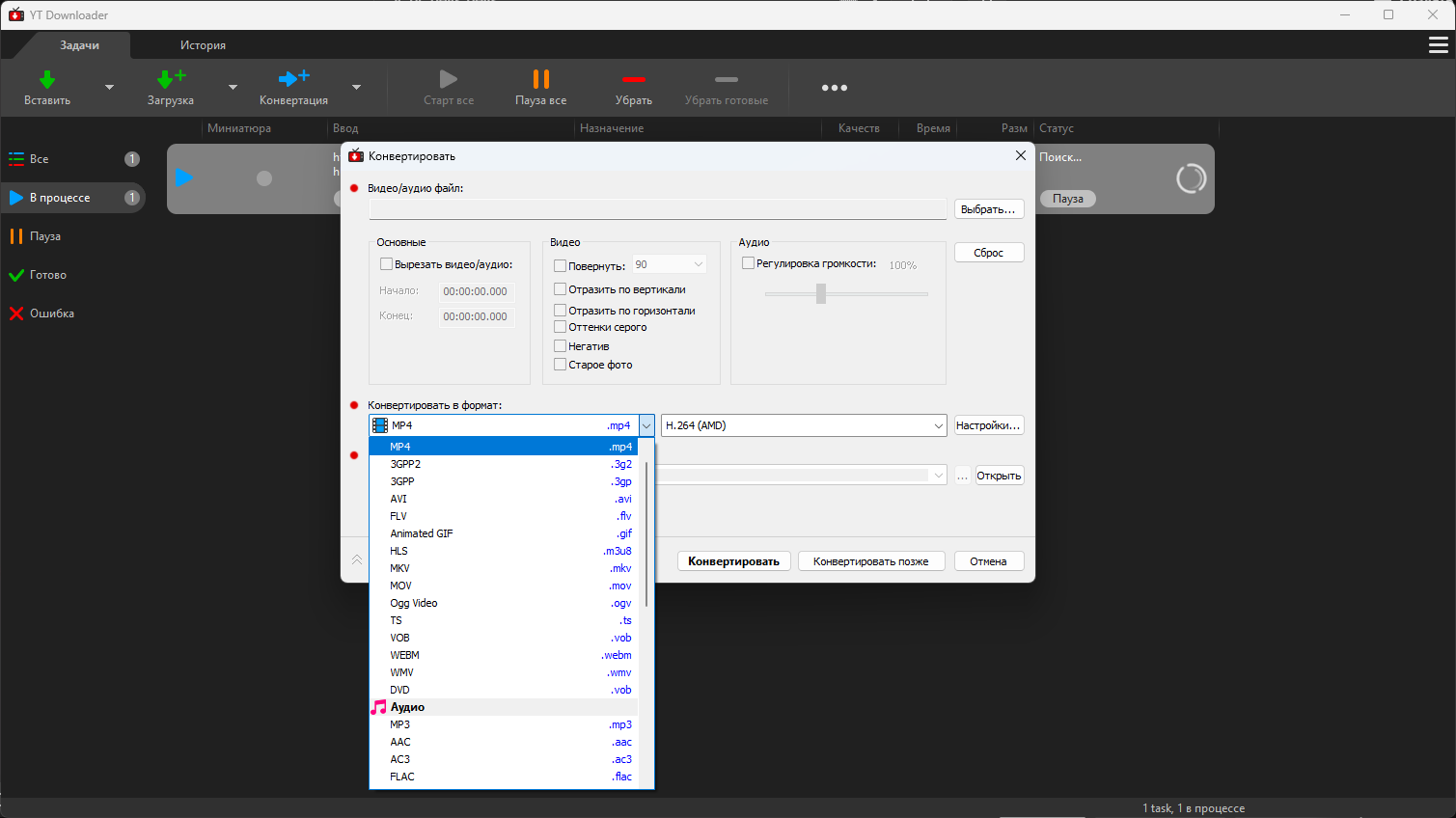Switch to the История tab
This screenshot has height=818, width=1456.
click(x=203, y=45)
